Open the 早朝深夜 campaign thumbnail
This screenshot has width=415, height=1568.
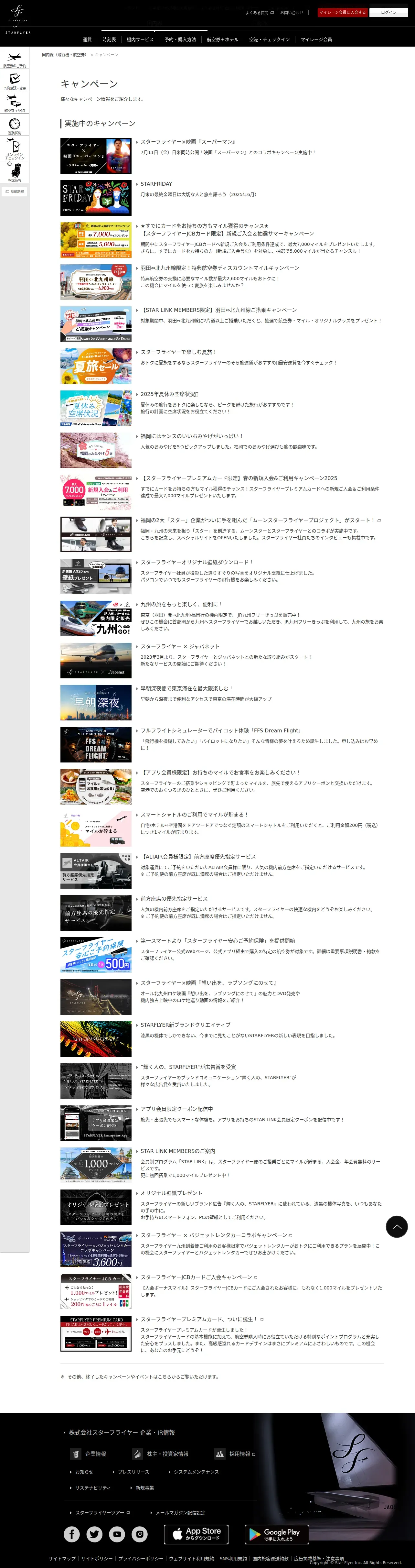tap(96, 702)
